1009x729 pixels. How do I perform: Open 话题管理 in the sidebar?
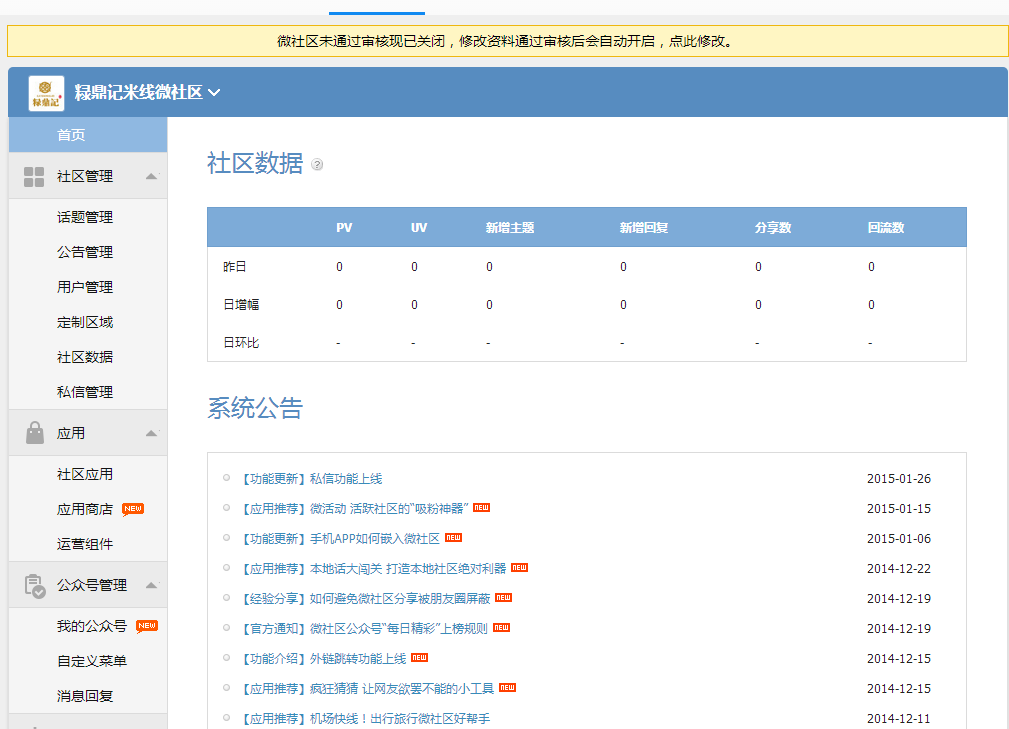pyautogui.click(x=85, y=217)
